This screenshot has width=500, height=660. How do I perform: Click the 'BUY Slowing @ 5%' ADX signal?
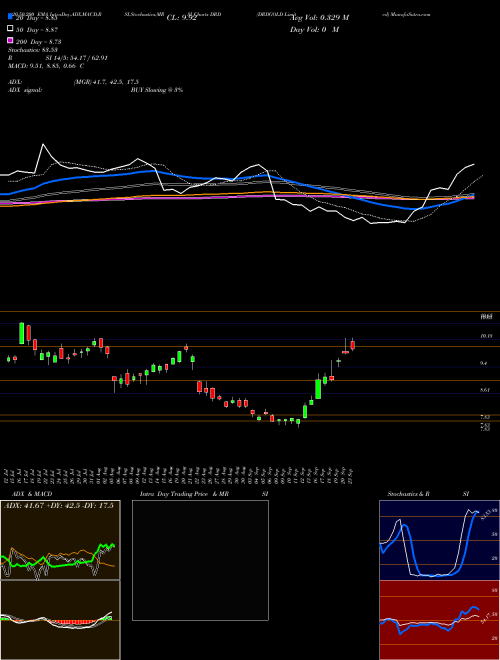[x=157, y=90]
